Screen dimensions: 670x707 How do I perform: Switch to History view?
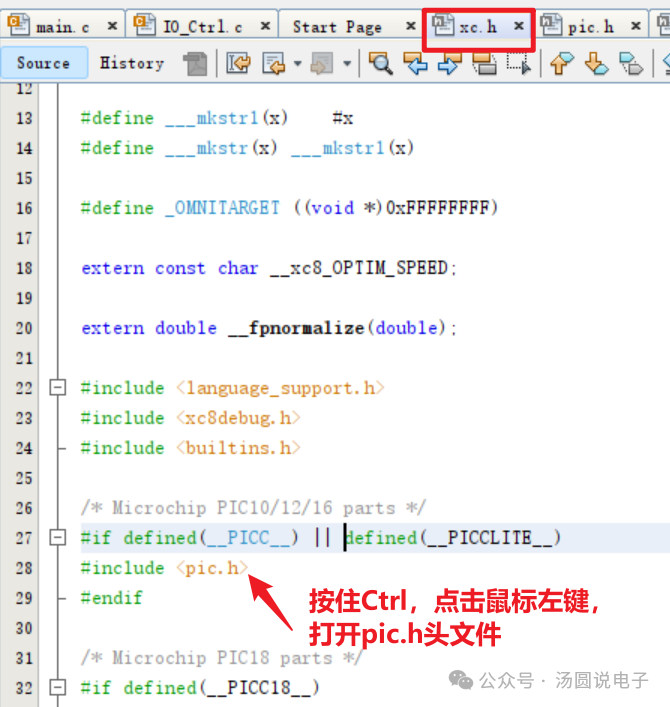click(x=132, y=63)
